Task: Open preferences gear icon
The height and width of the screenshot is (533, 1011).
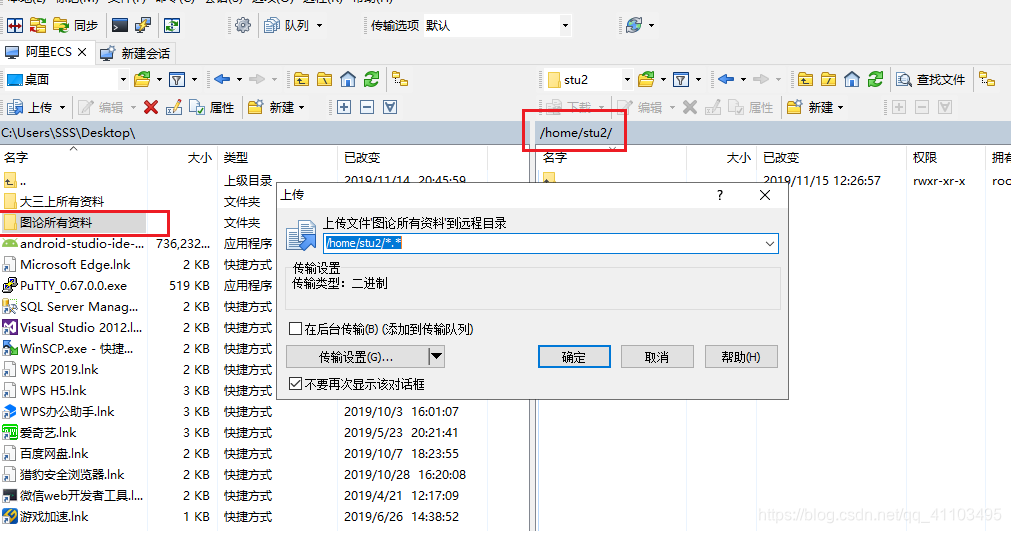Action: [243, 26]
